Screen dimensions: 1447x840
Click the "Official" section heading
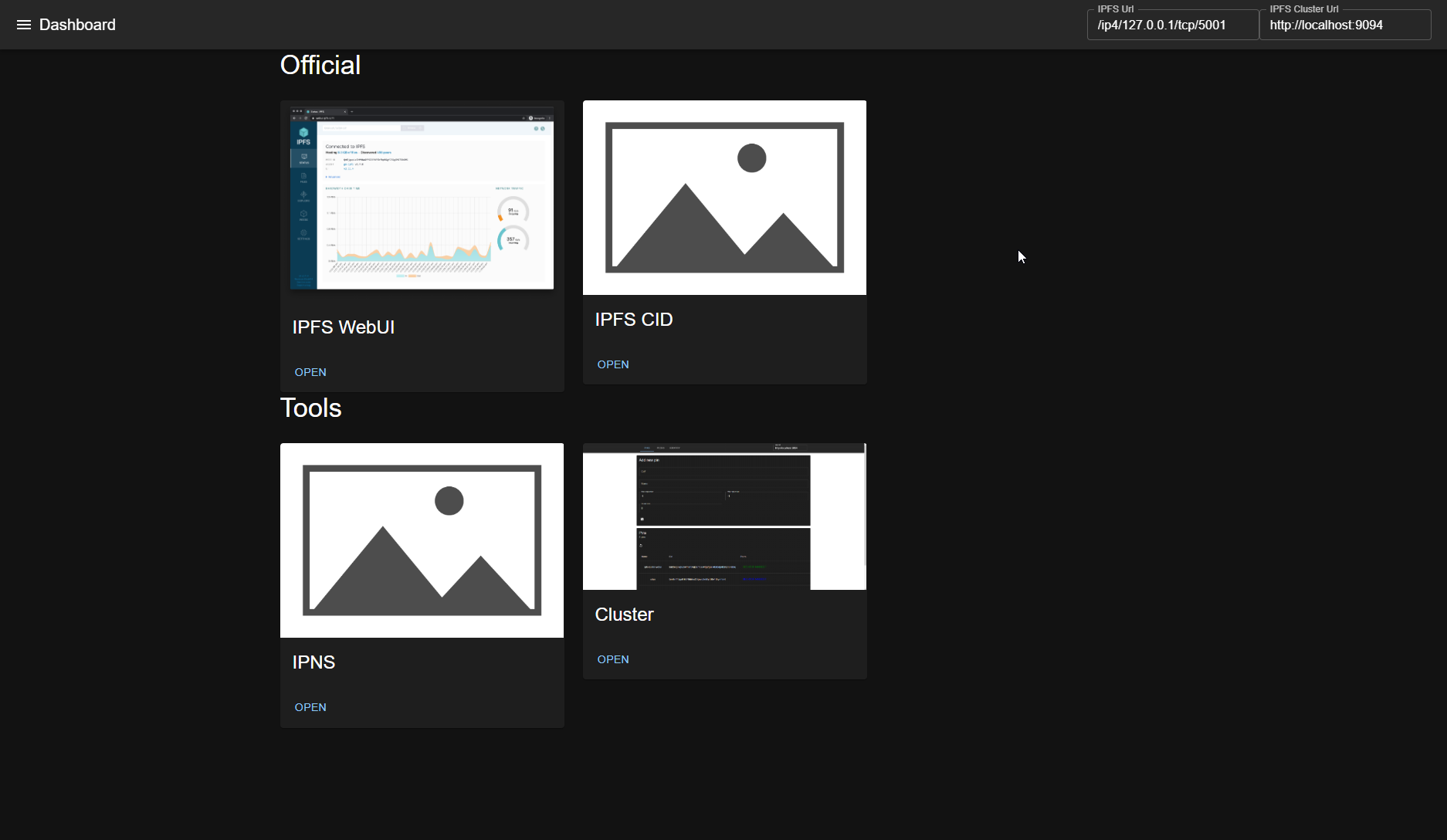pyautogui.click(x=320, y=65)
